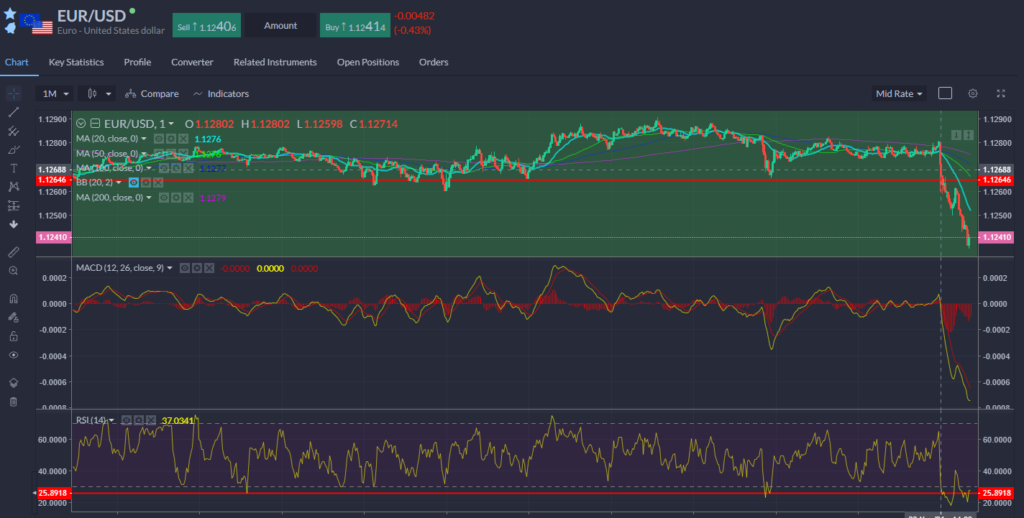Switch to the Key Statistics tab
Screen dimensions: 1024x518
click(76, 62)
